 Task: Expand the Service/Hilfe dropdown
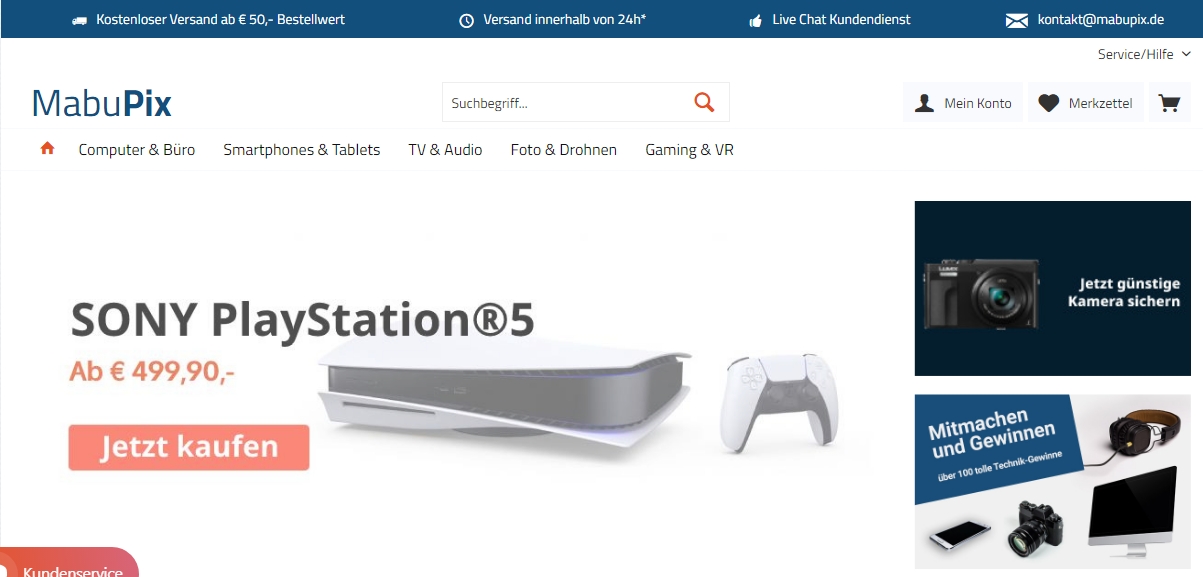point(1143,54)
